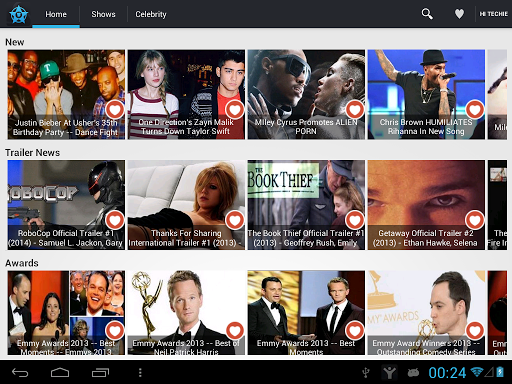Favorite the Getaway Official Trailer #2
This screenshot has width=512, height=384.
[475, 220]
